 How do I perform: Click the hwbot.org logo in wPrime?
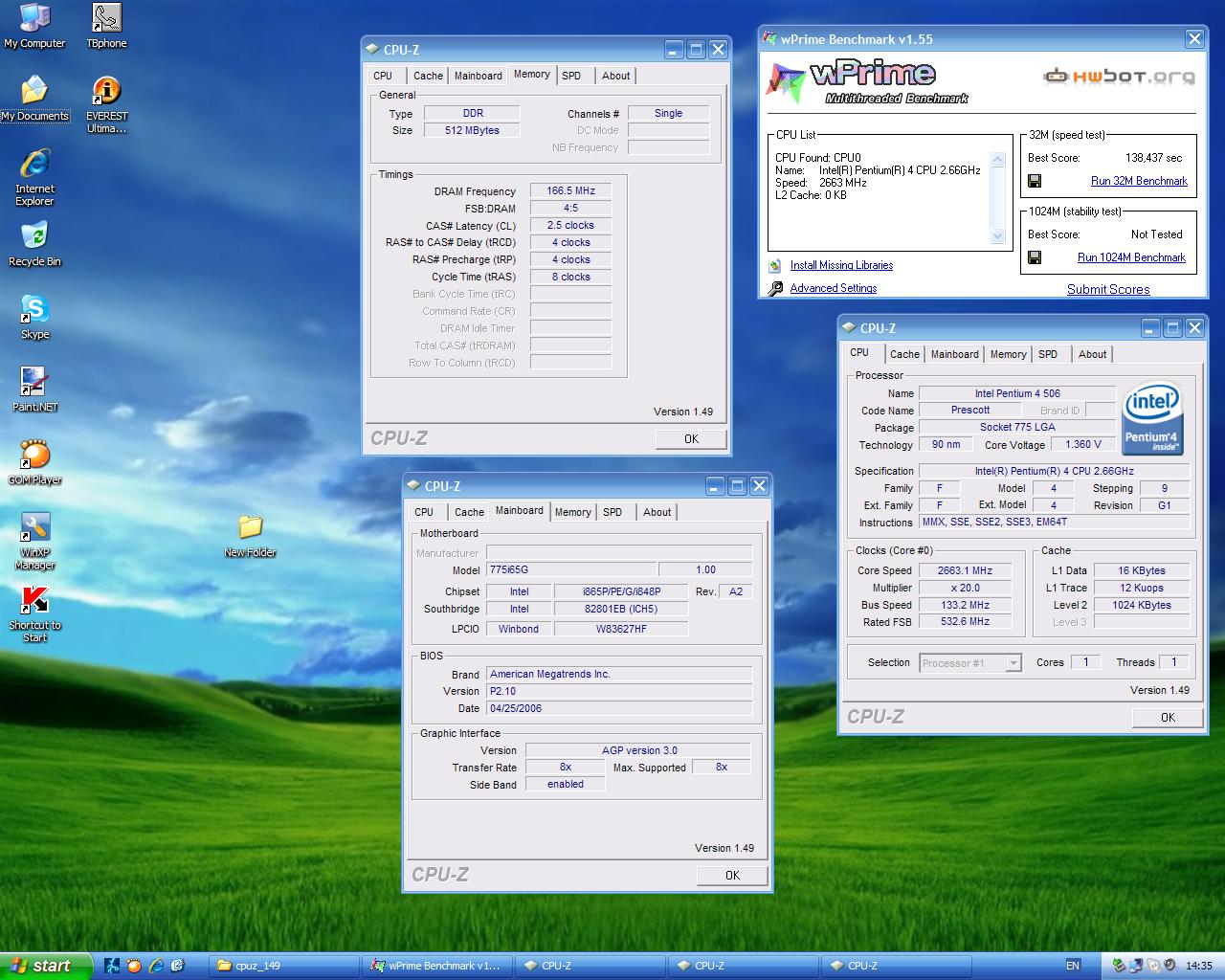click(x=1119, y=76)
